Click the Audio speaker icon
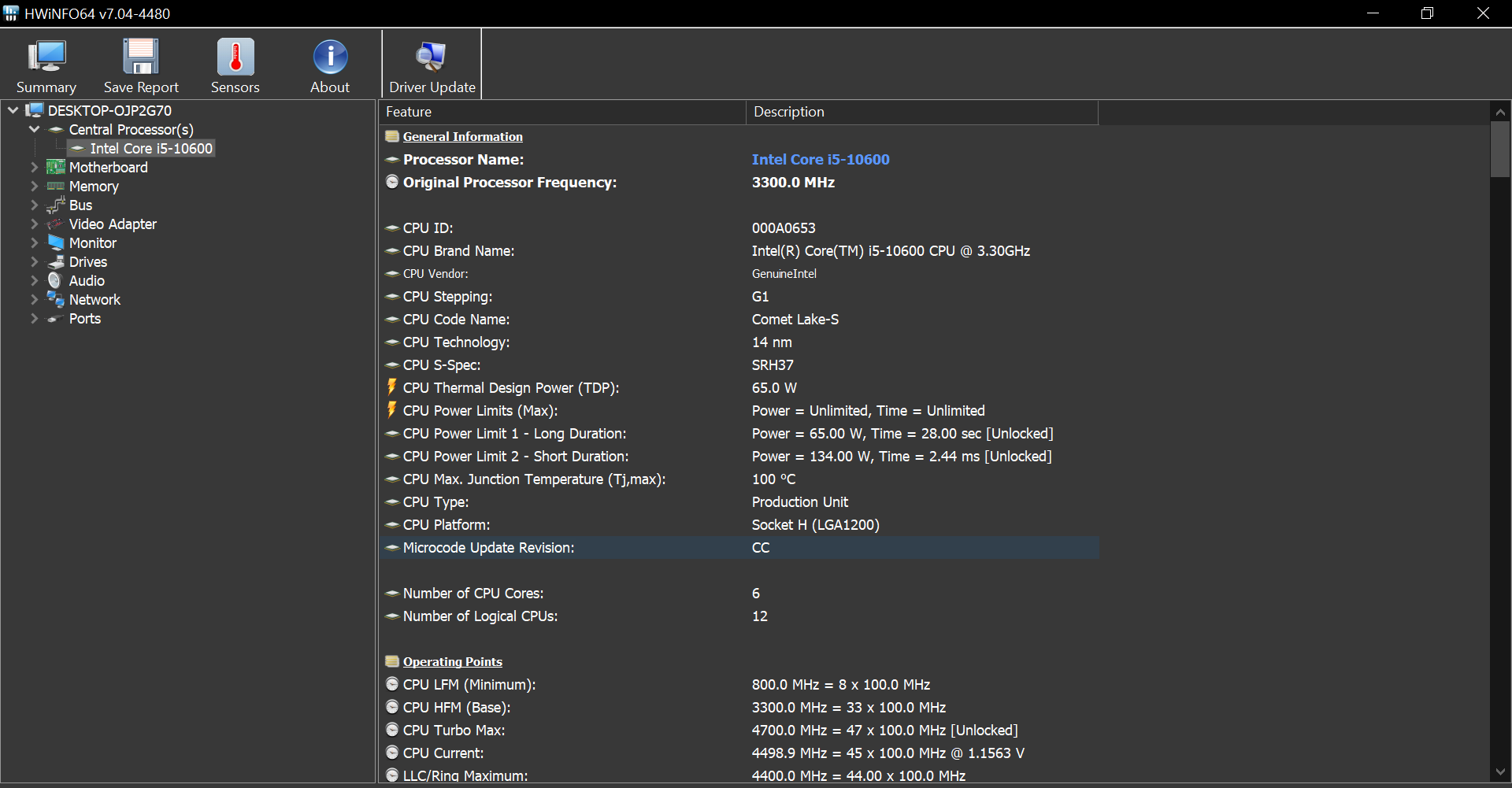 [x=54, y=280]
